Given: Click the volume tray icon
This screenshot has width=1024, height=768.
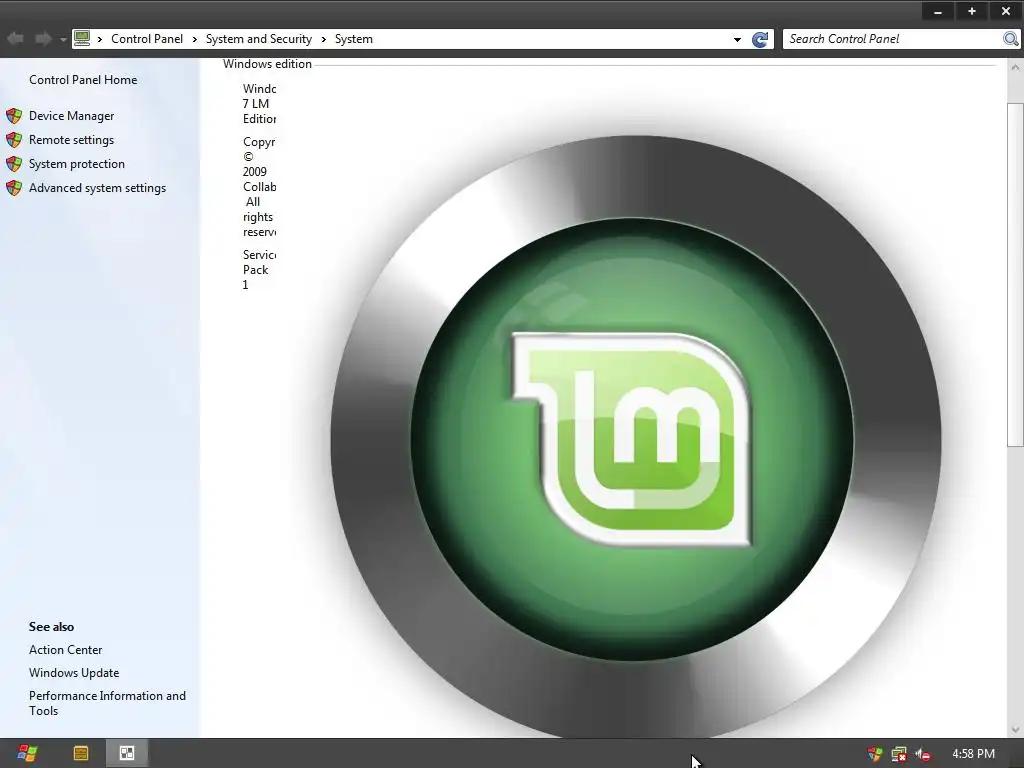Looking at the screenshot, I should point(923,754).
